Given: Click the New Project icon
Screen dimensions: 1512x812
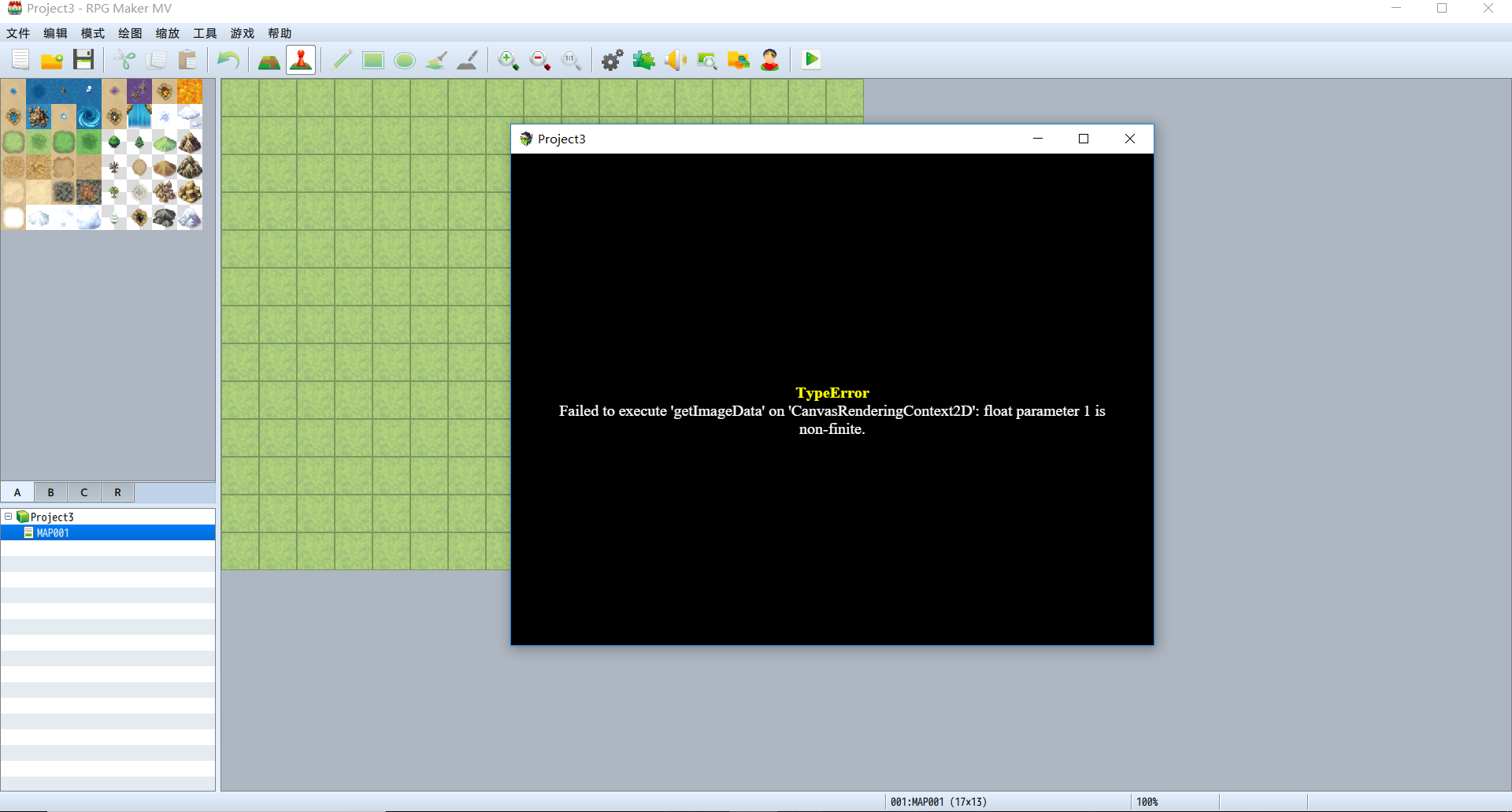Looking at the screenshot, I should click(x=20, y=60).
